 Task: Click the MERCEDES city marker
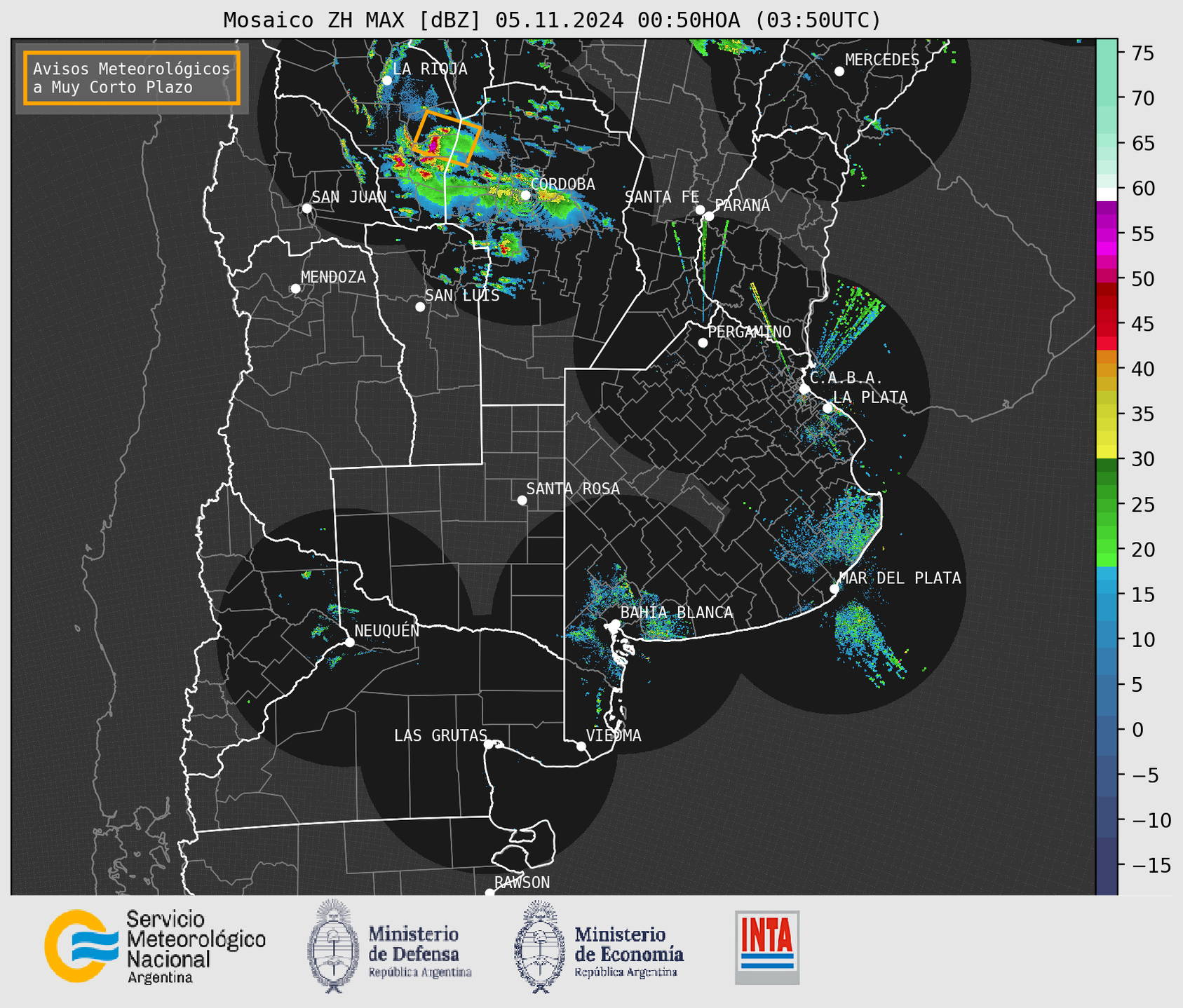pos(839,71)
